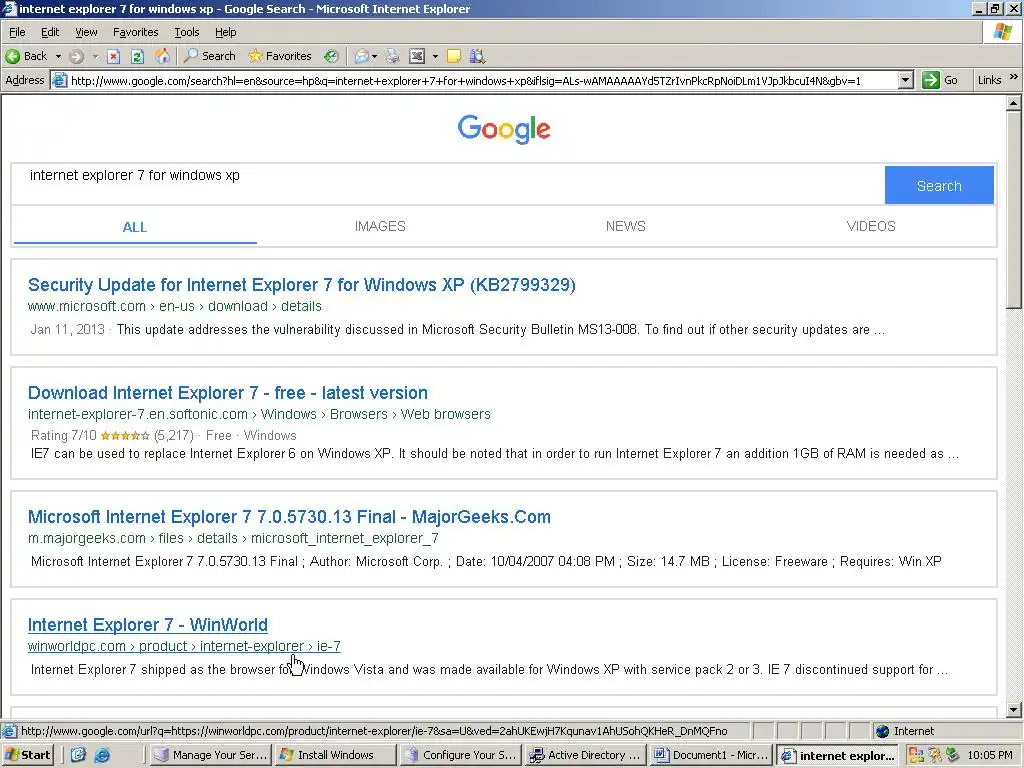Open the Windows Start button
The width and height of the screenshot is (1024, 768).
(x=27, y=755)
